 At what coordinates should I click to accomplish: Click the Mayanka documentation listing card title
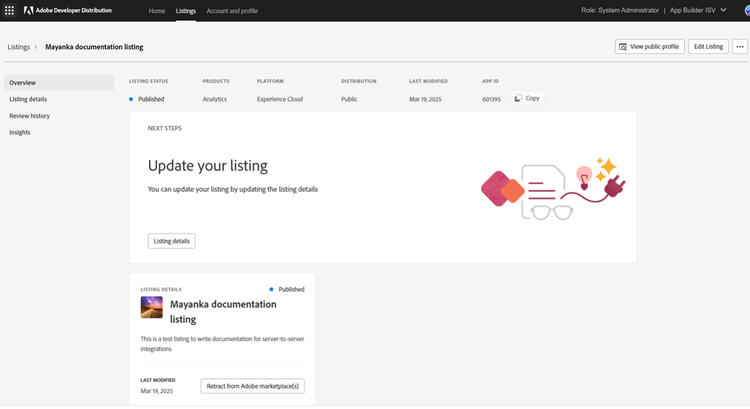click(223, 311)
